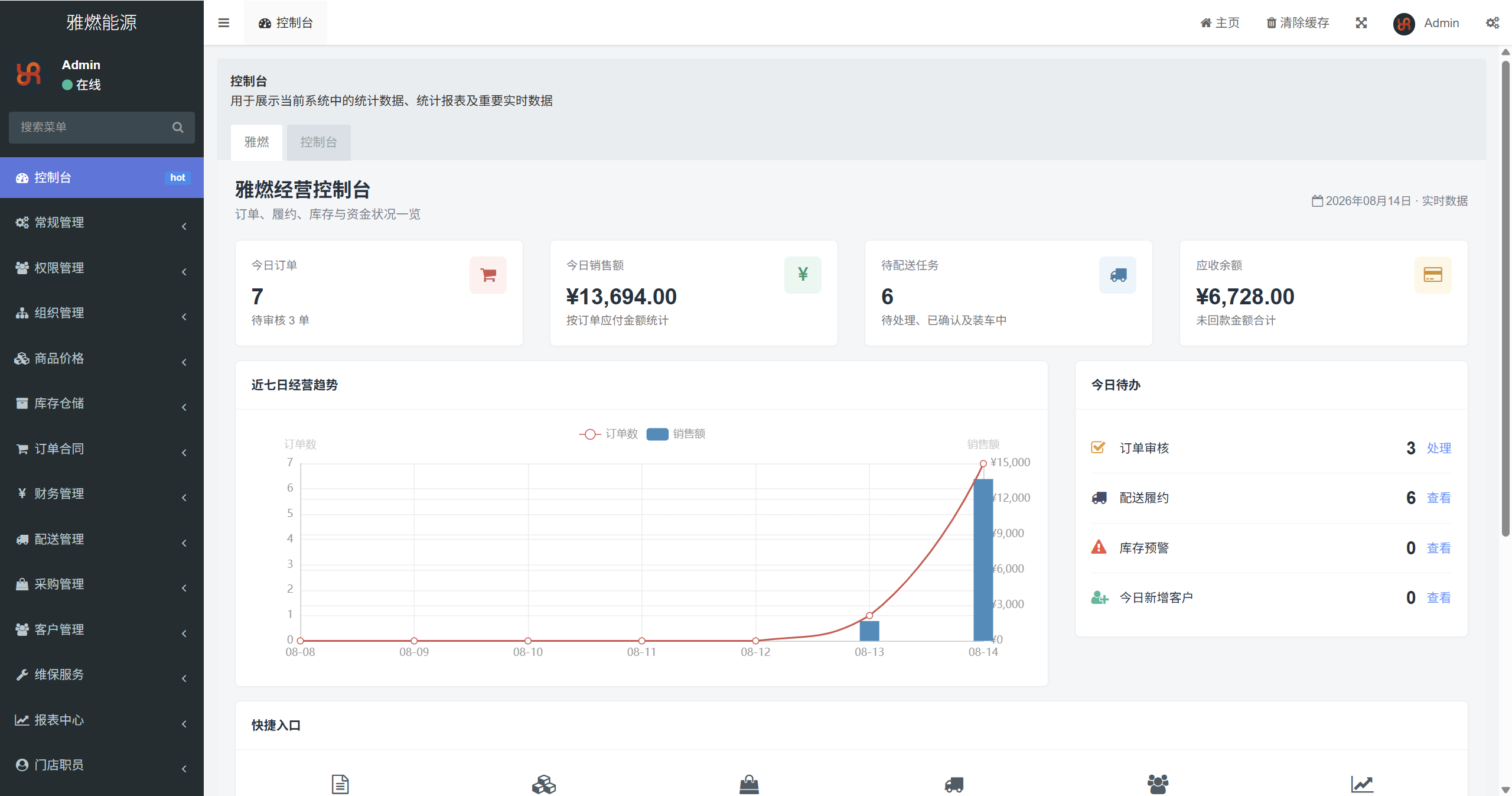Toggle 订单数 series in chart legend
This screenshot has height=796, width=1512.
point(608,434)
